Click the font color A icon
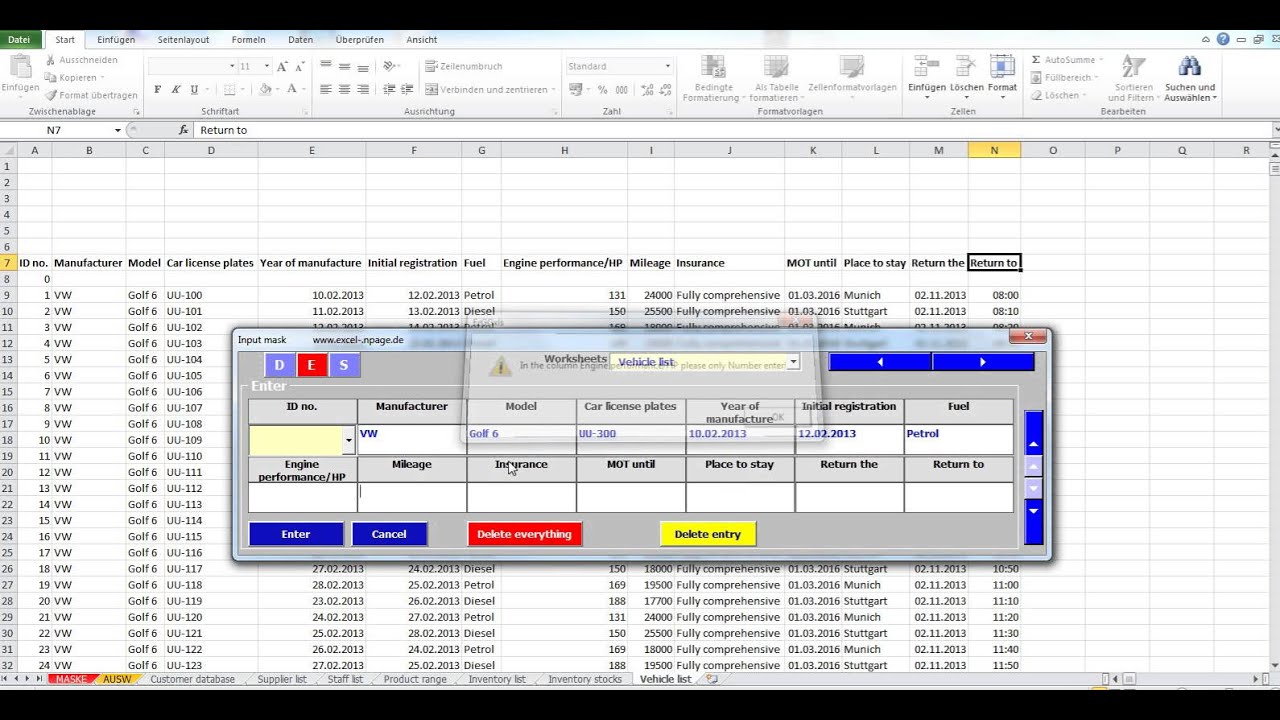This screenshot has height=720, width=1280. point(293,89)
